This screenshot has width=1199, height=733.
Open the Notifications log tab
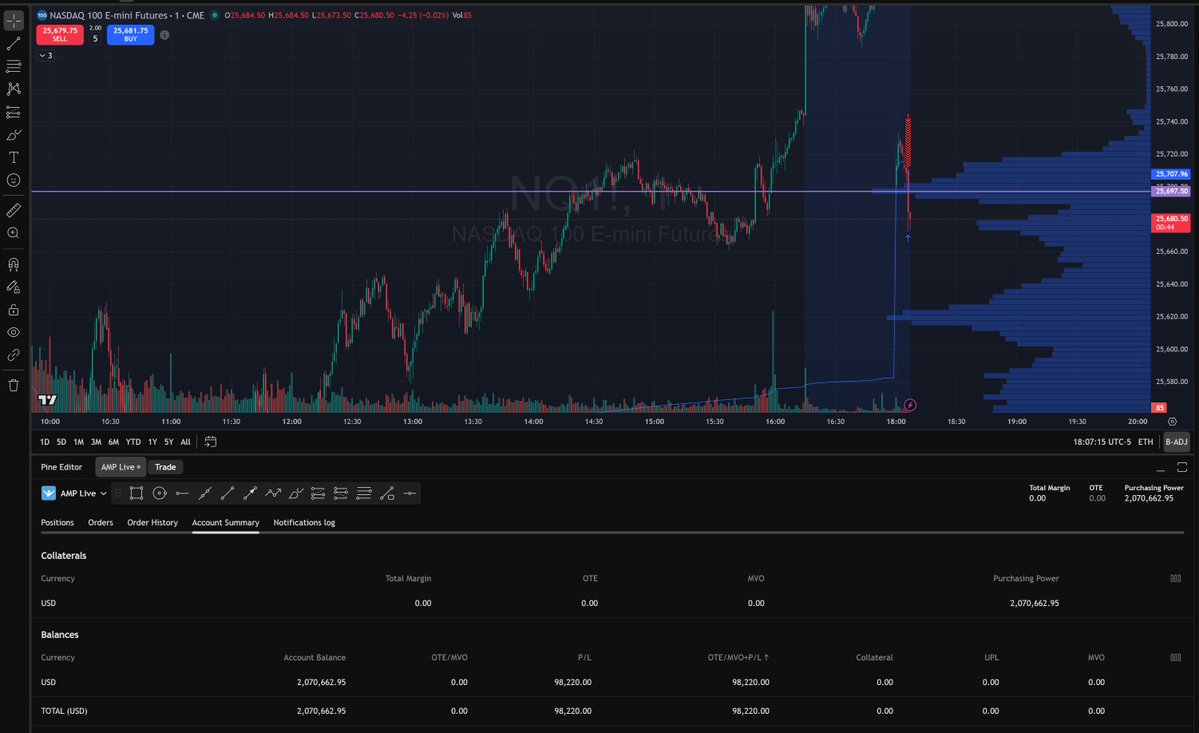pyautogui.click(x=304, y=523)
